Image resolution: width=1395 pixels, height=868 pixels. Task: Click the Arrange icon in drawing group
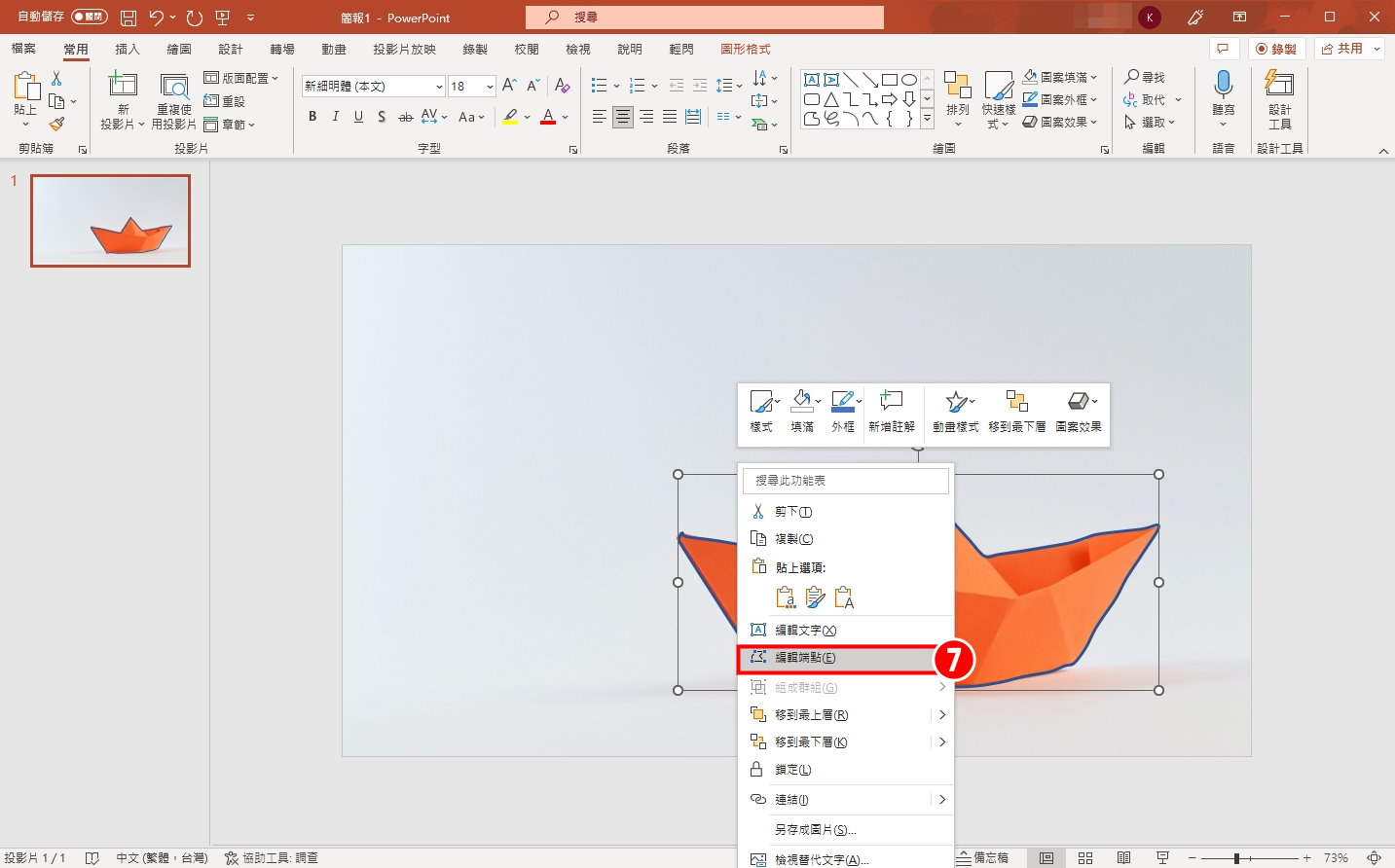coord(958,86)
